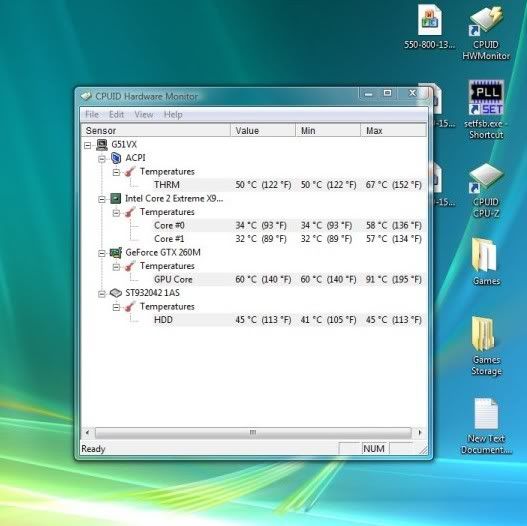
Task: Click Core #1 max value 57 °C
Action: 394,239
